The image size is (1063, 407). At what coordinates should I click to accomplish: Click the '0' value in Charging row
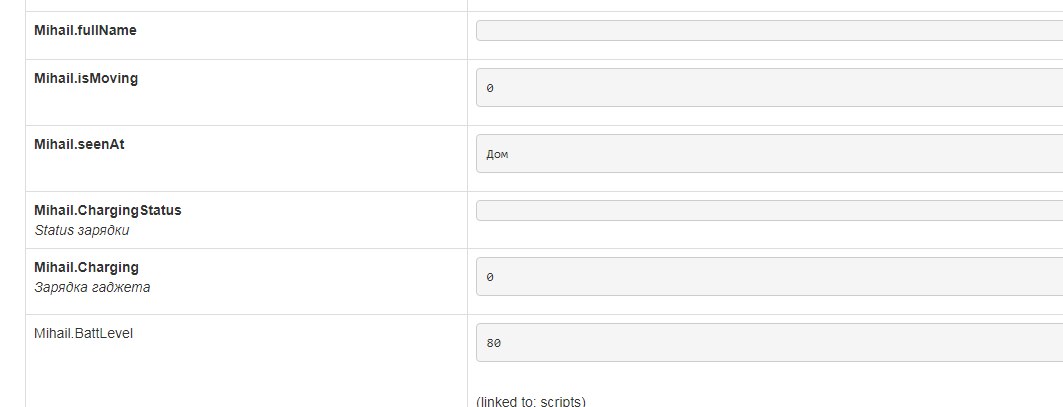point(490,278)
